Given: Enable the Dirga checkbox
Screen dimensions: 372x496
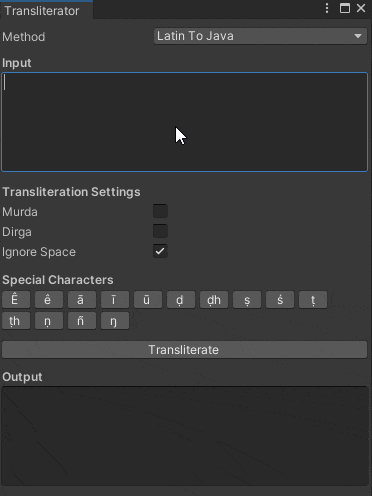Looking at the screenshot, I should tap(160, 231).
